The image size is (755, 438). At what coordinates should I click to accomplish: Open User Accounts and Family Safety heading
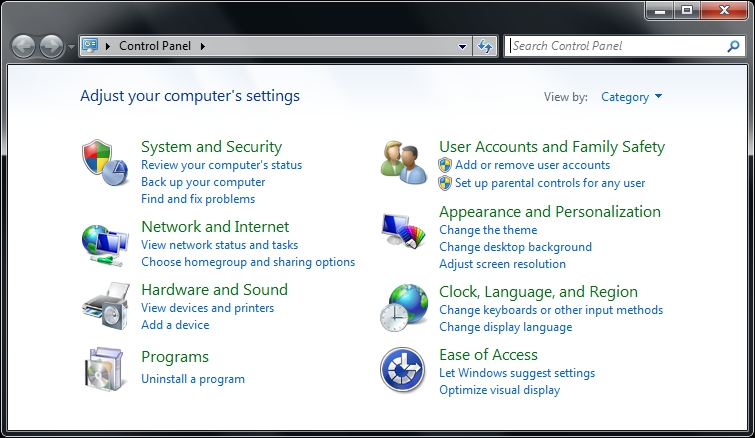click(552, 146)
